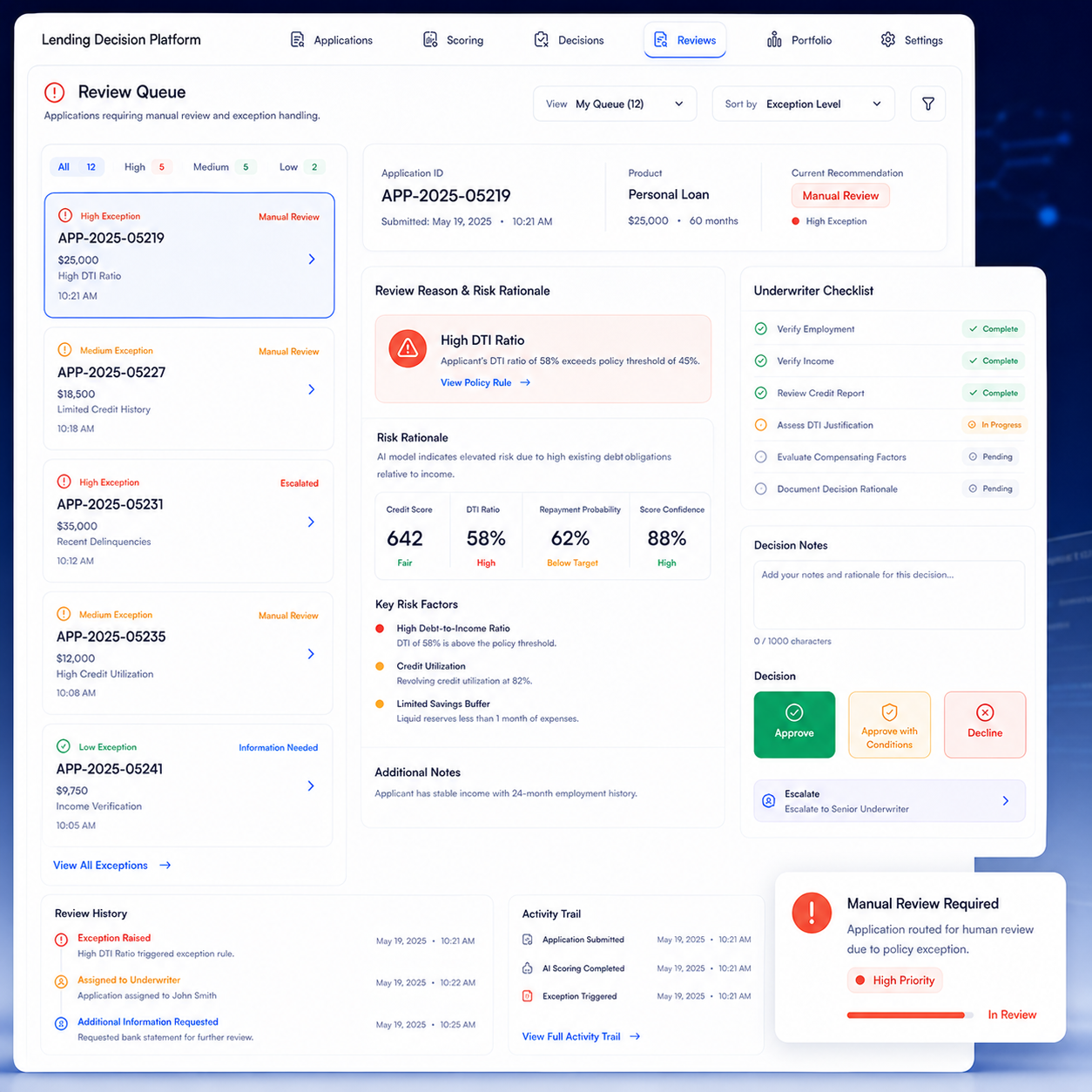Click the "Application assigned to John Smith" text

point(147,995)
